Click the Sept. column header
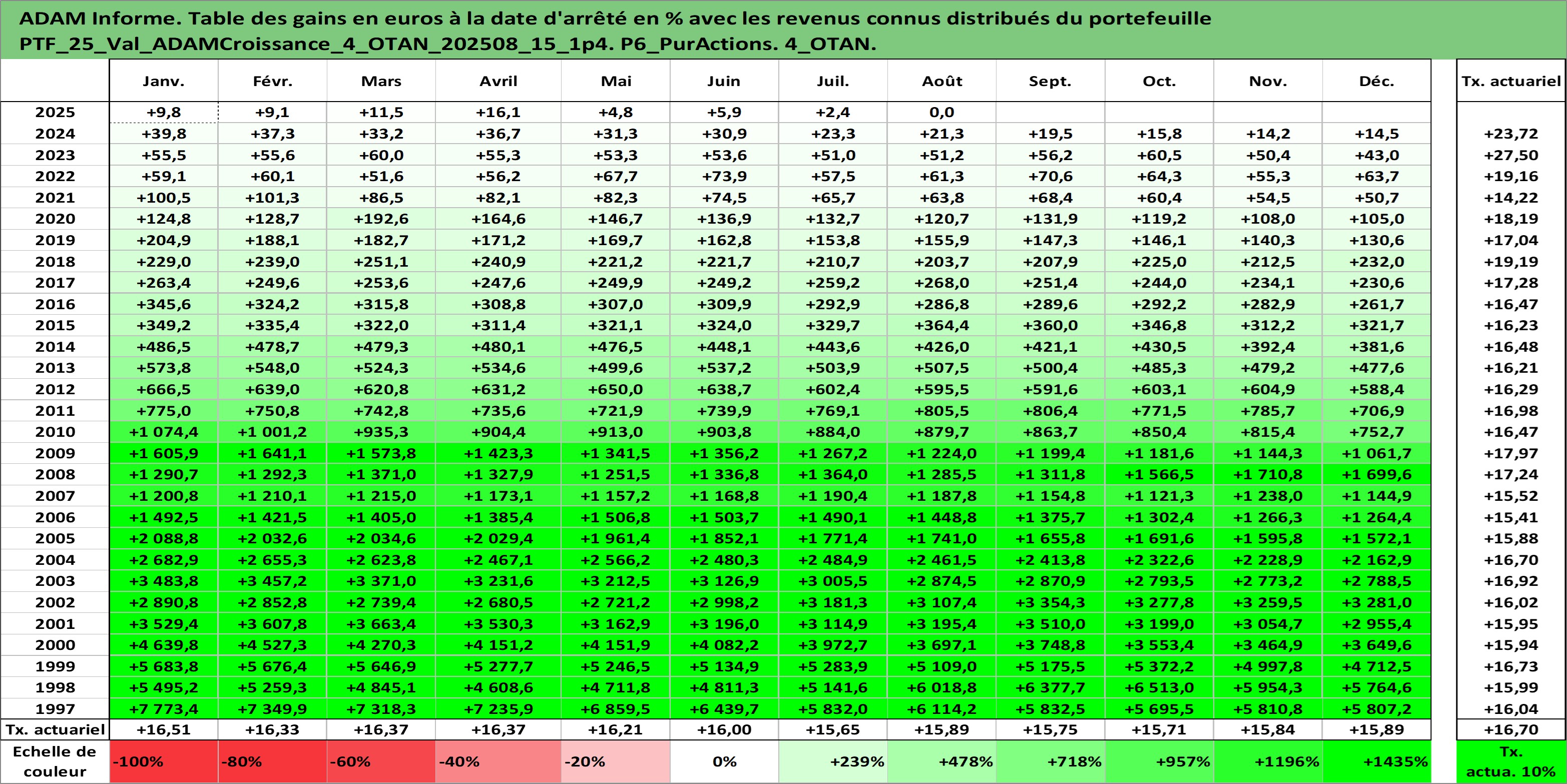This screenshot has width=1567, height=784. tap(1051, 81)
